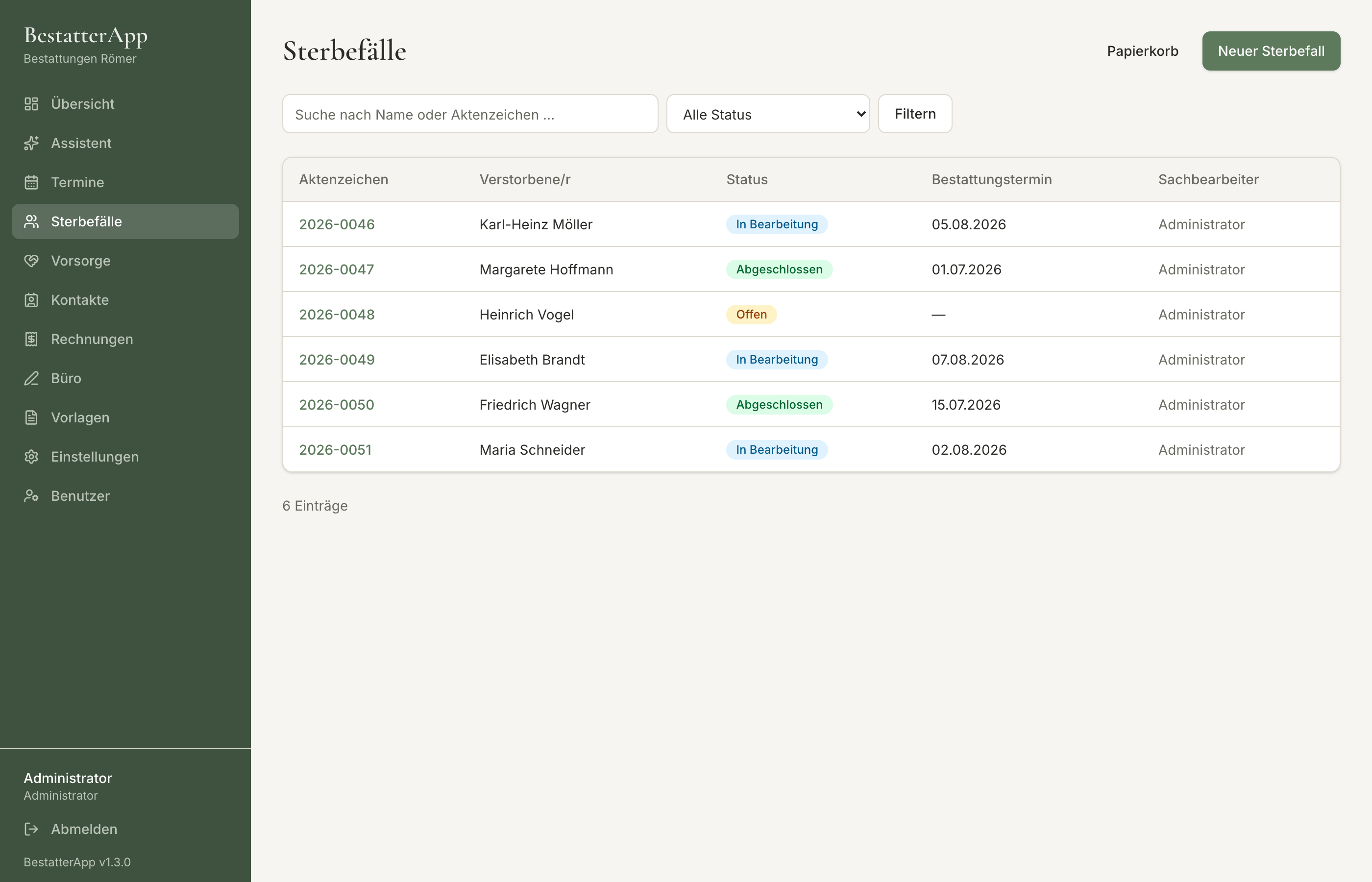Click the Abmelden logout icon
Screen dimensions: 1372x882
(x=31, y=829)
